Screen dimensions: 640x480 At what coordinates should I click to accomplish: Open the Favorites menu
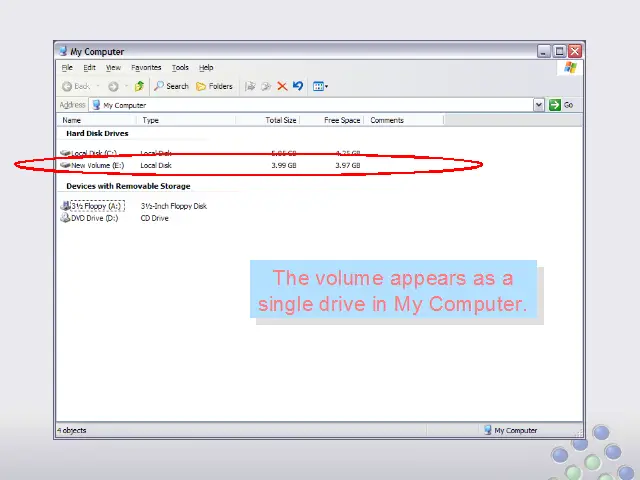click(146, 68)
